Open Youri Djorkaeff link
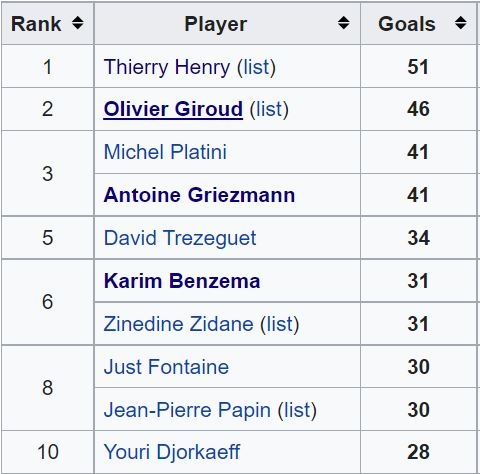 pyautogui.click(x=172, y=452)
